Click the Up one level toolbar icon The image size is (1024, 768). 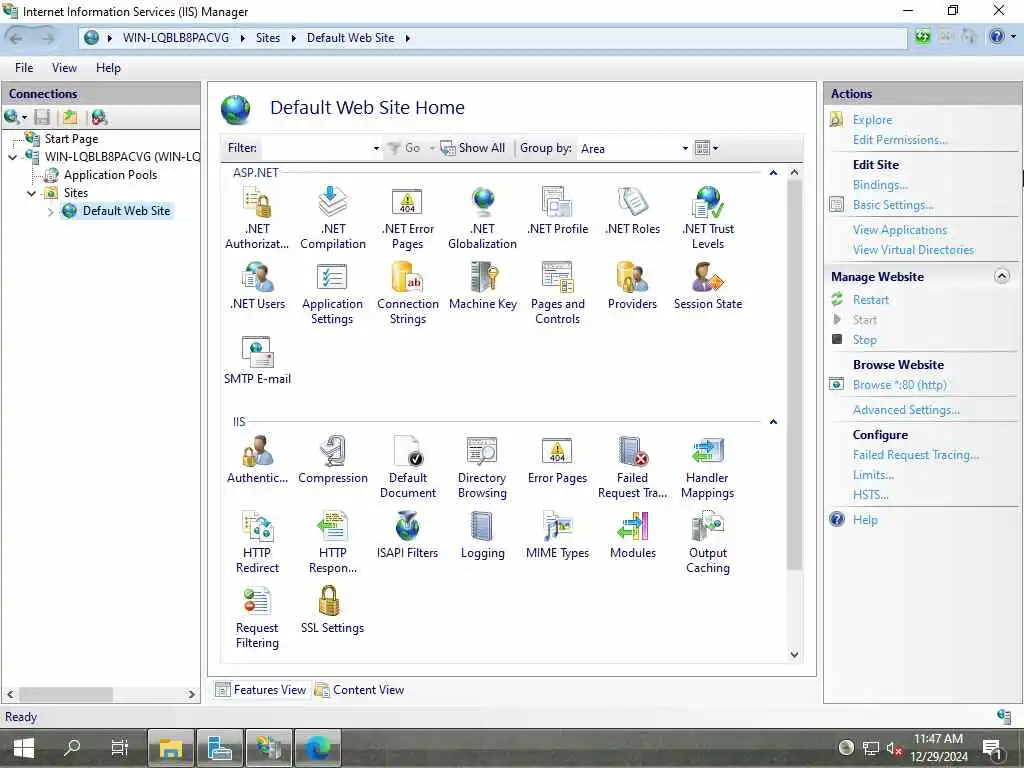coord(70,118)
